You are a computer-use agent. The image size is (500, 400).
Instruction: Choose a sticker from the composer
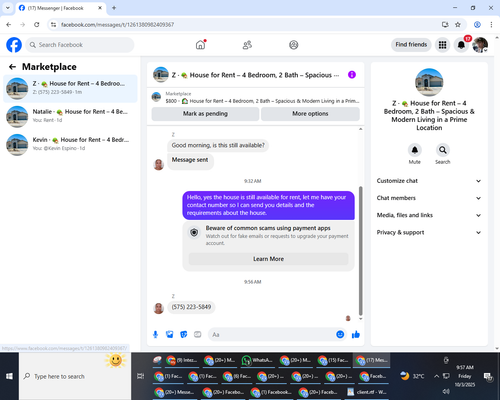pyautogui.click(x=184, y=334)
